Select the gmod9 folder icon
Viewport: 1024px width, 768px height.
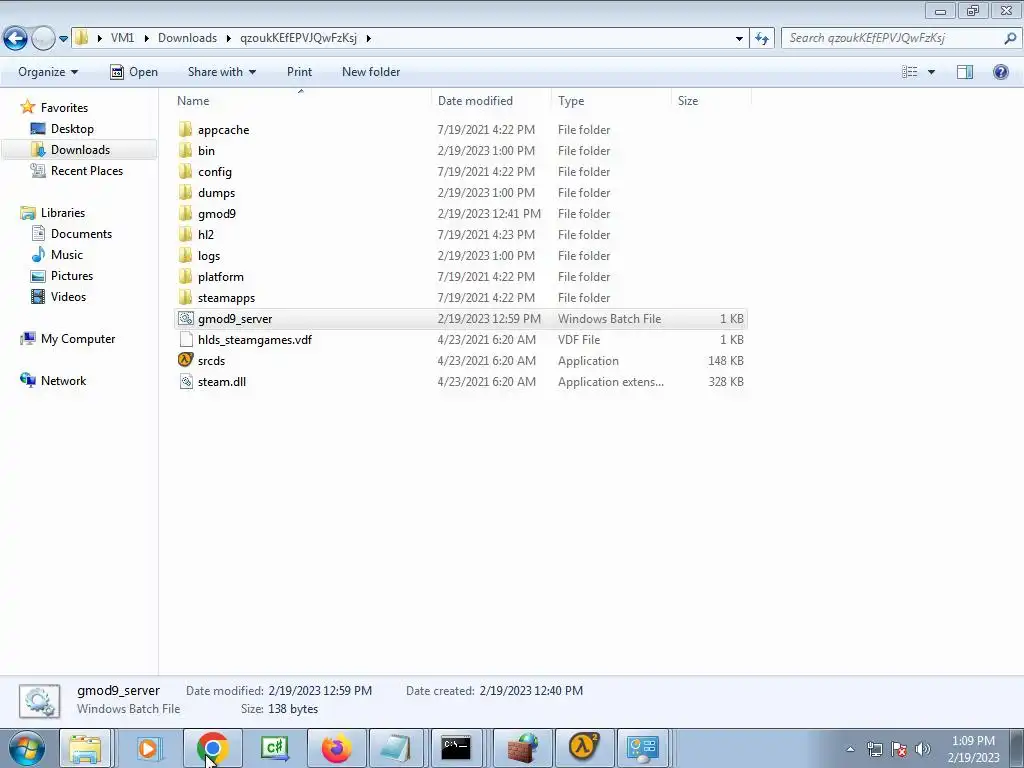pyautogui.click(x=185, y=214)
